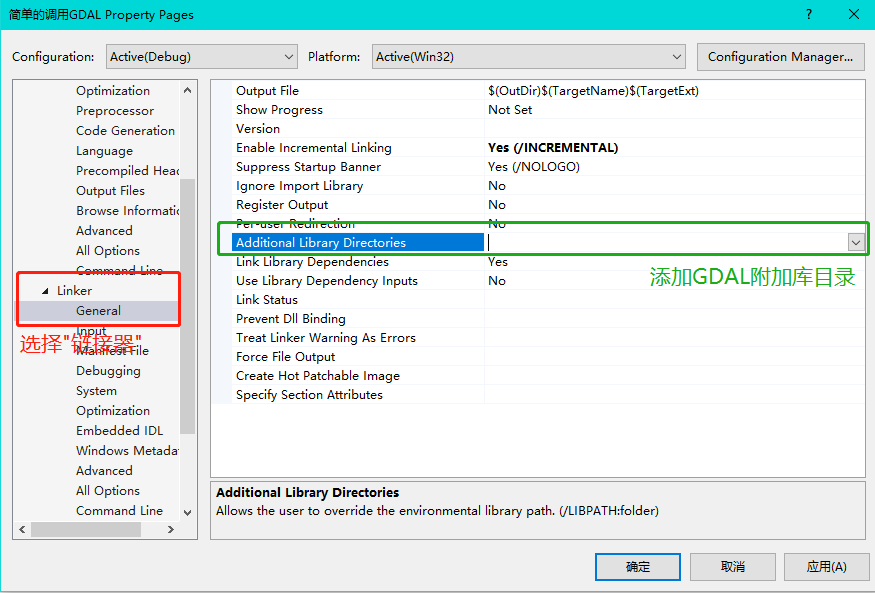The height and width of the screenshot is (593, 875).
Task: Select All Options under Linker section
Action: pos(108,491)
